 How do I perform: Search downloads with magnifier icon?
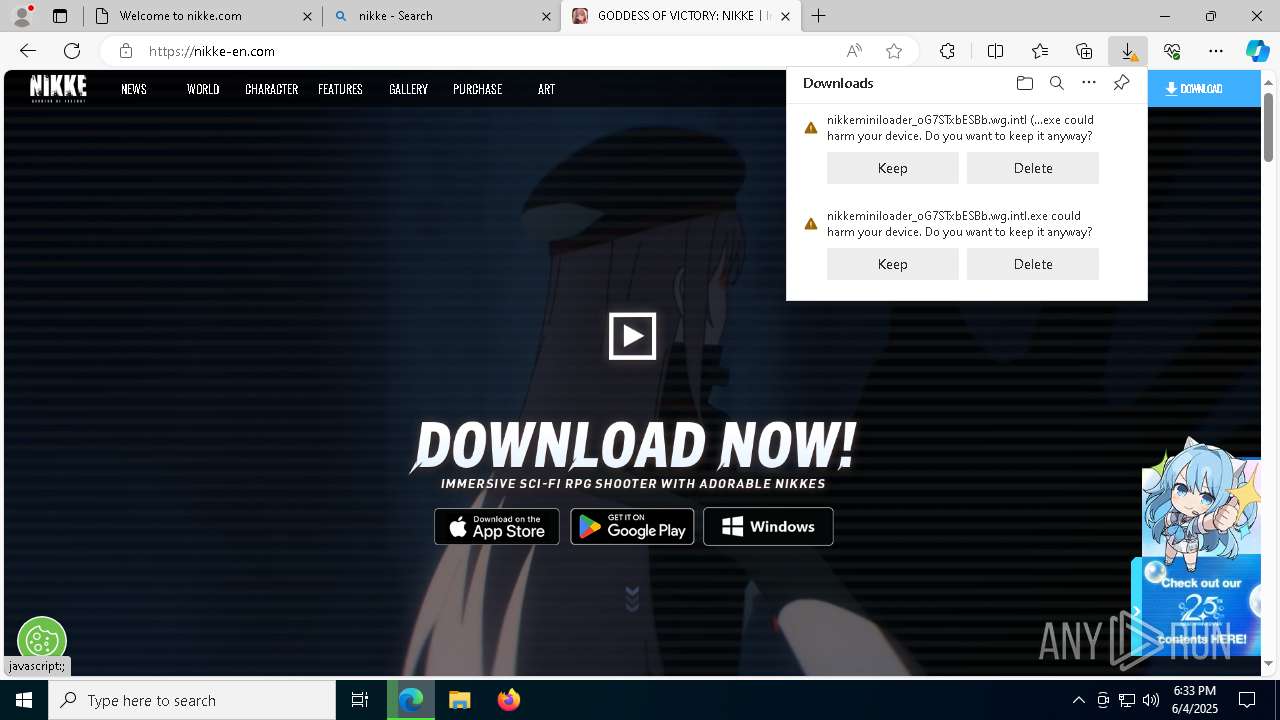[x=1056, y=83]
